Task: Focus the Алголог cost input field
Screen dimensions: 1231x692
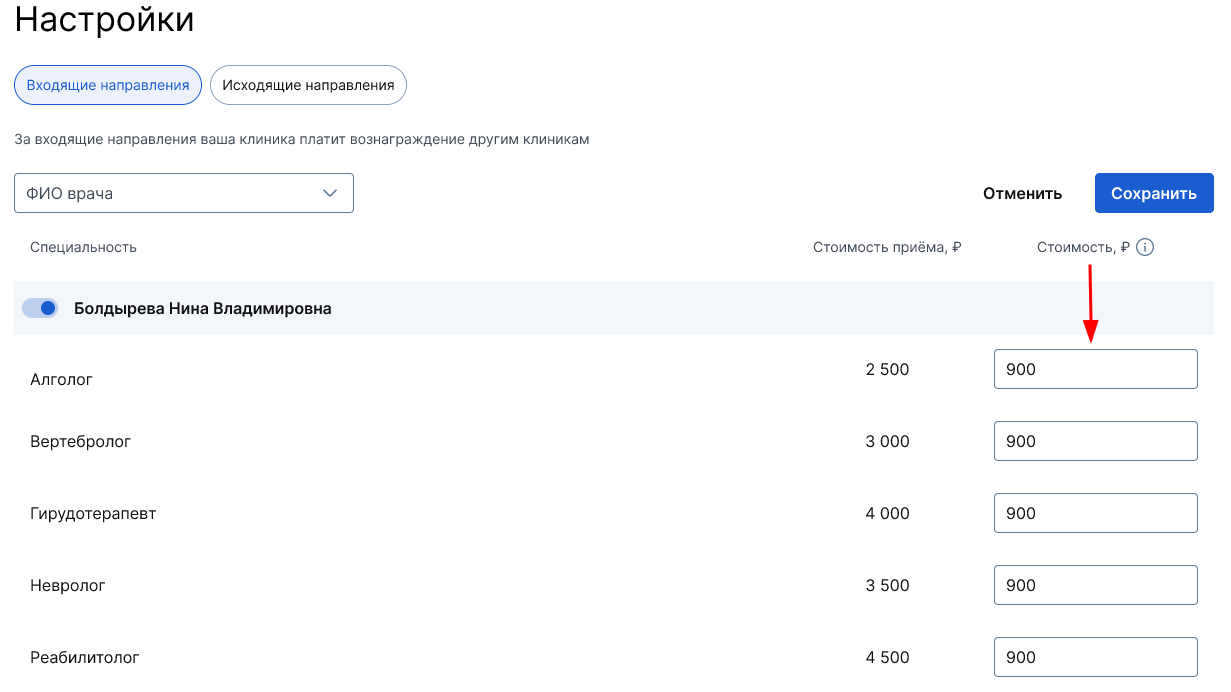Action: click(x=1095, y=369)
